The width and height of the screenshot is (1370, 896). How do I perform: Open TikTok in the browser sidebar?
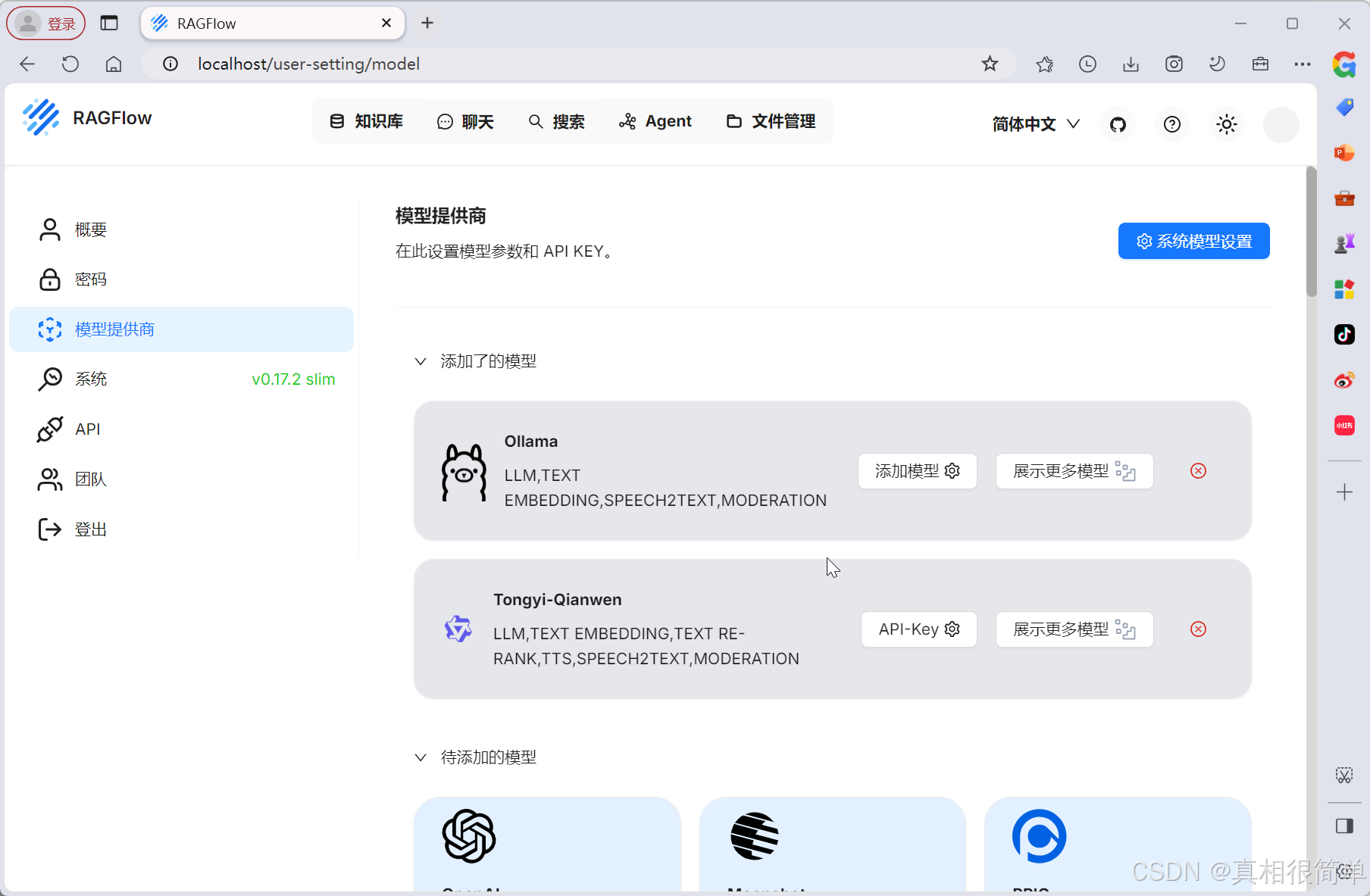tap(1344, 334)
